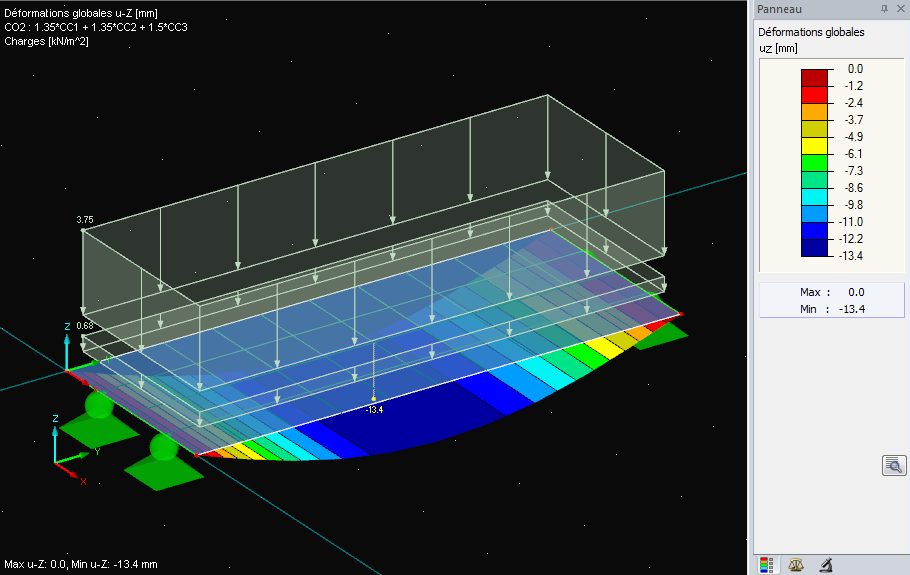This screenshot has height=575, width=910.
Task: Click legend value -4.9
Action: tap(854, 137)
